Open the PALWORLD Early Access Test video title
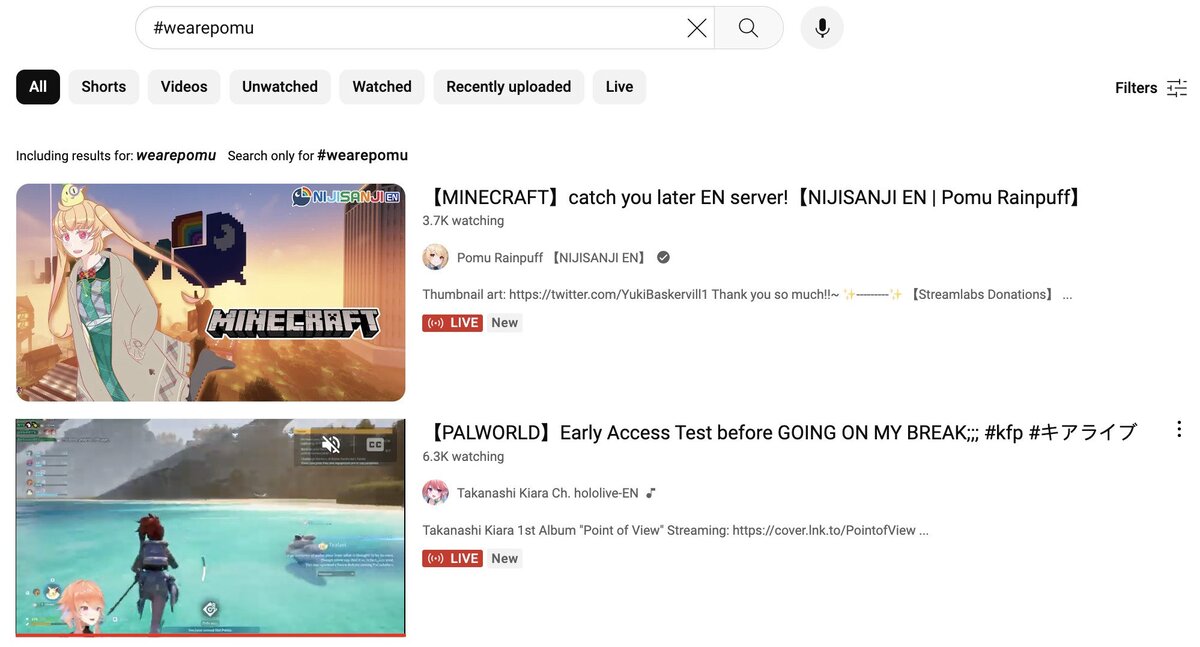Screen dimensions: 1200x647 coord(780,432)
